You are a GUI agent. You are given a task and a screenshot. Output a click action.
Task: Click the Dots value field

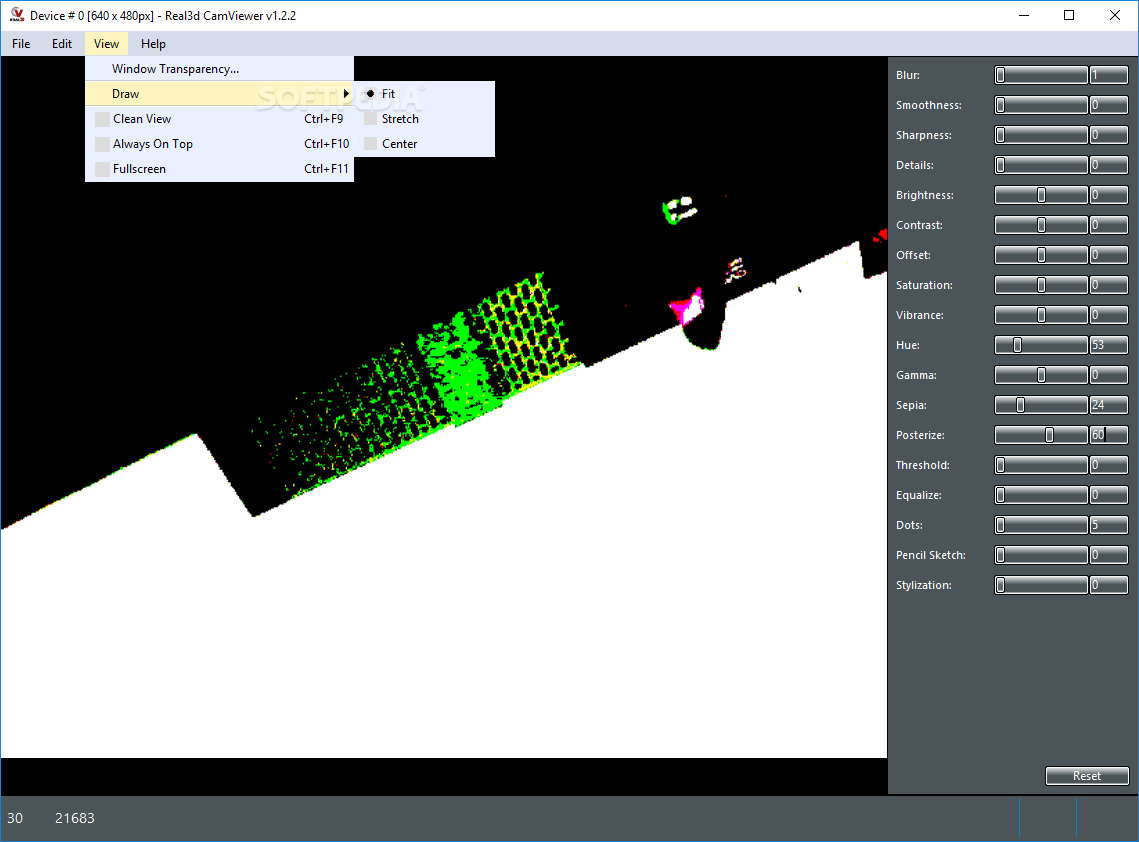(x=1108, y=525)
